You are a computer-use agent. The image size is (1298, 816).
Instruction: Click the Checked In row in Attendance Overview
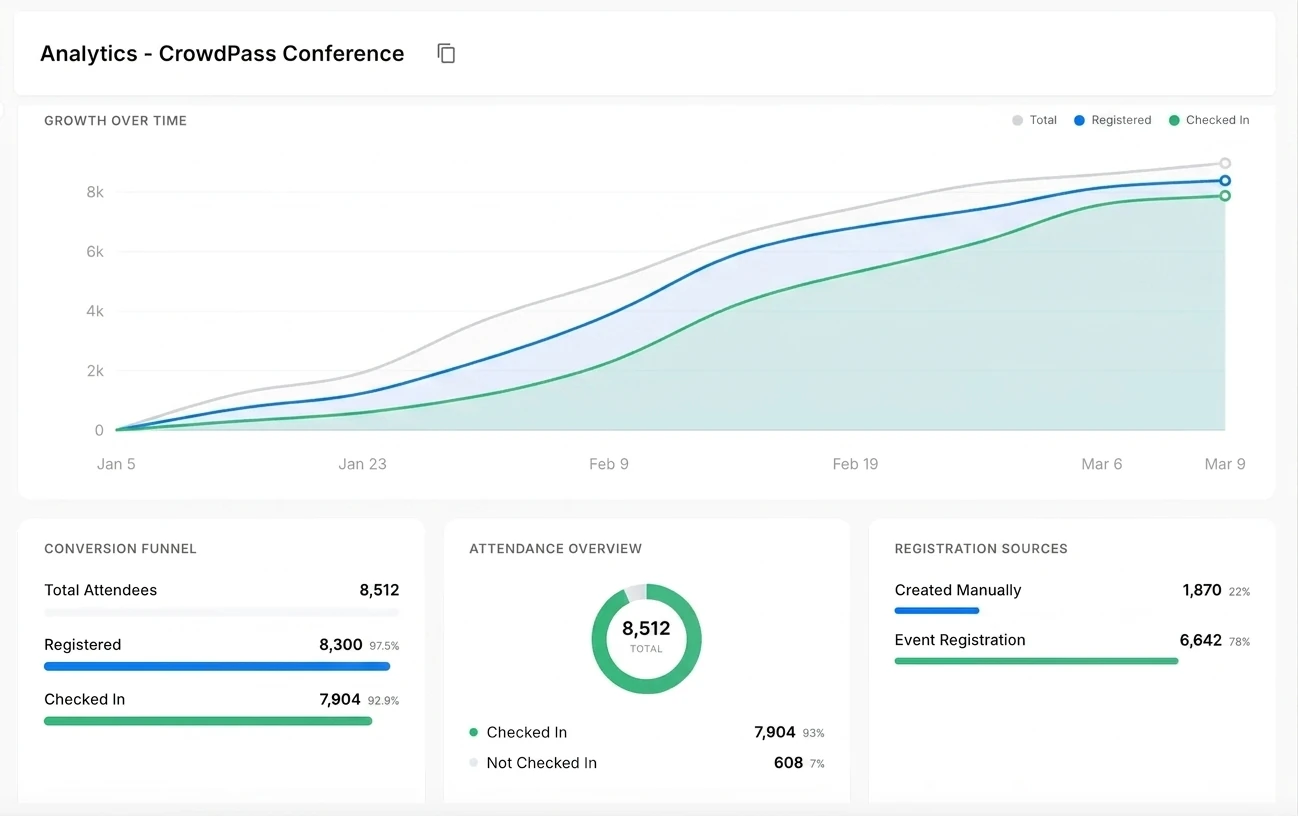pos(647,733)
